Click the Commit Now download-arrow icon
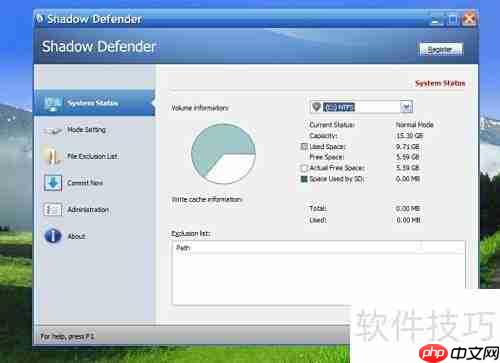Image resolution: width=500 pixels, height=363 pixels. click(x=53, y=183)
